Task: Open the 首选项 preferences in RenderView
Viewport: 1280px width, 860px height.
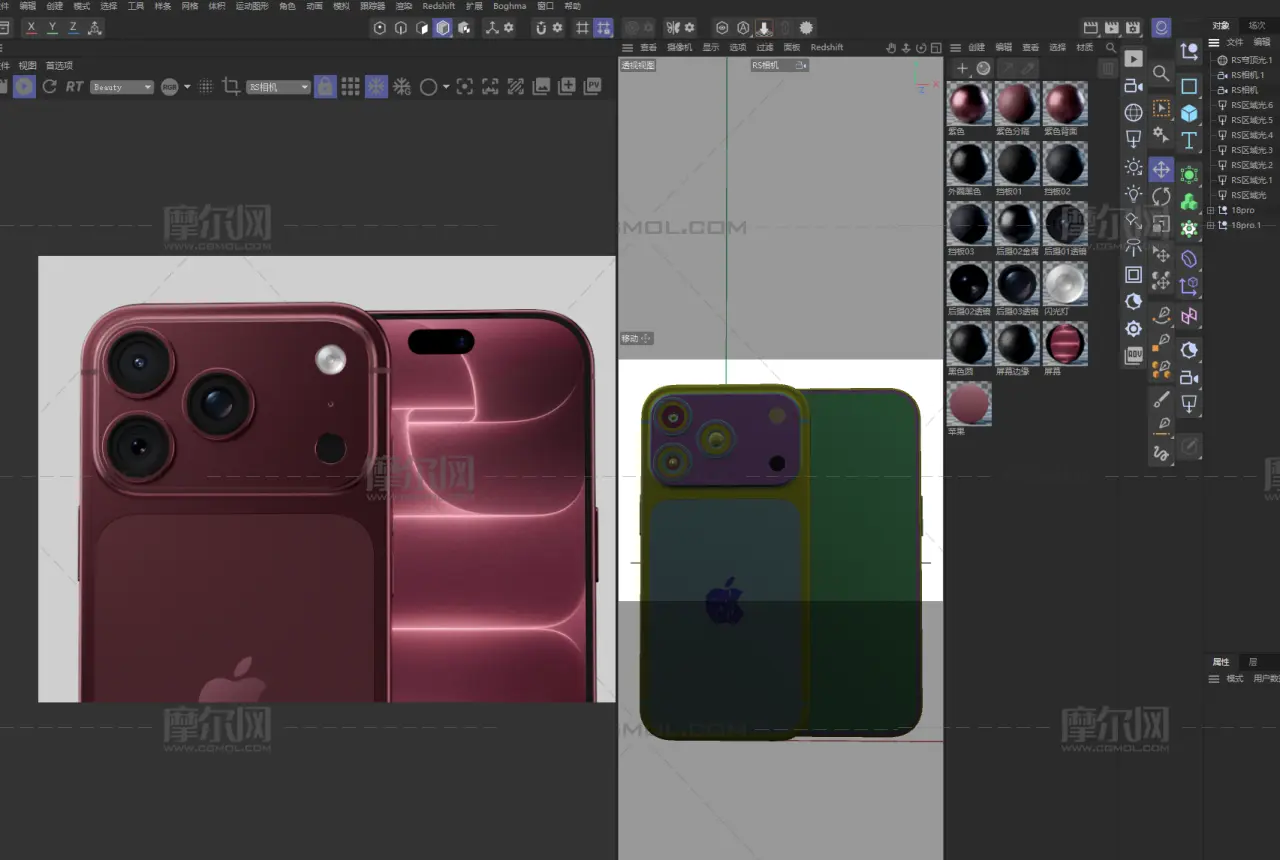Action: (59, 65)
